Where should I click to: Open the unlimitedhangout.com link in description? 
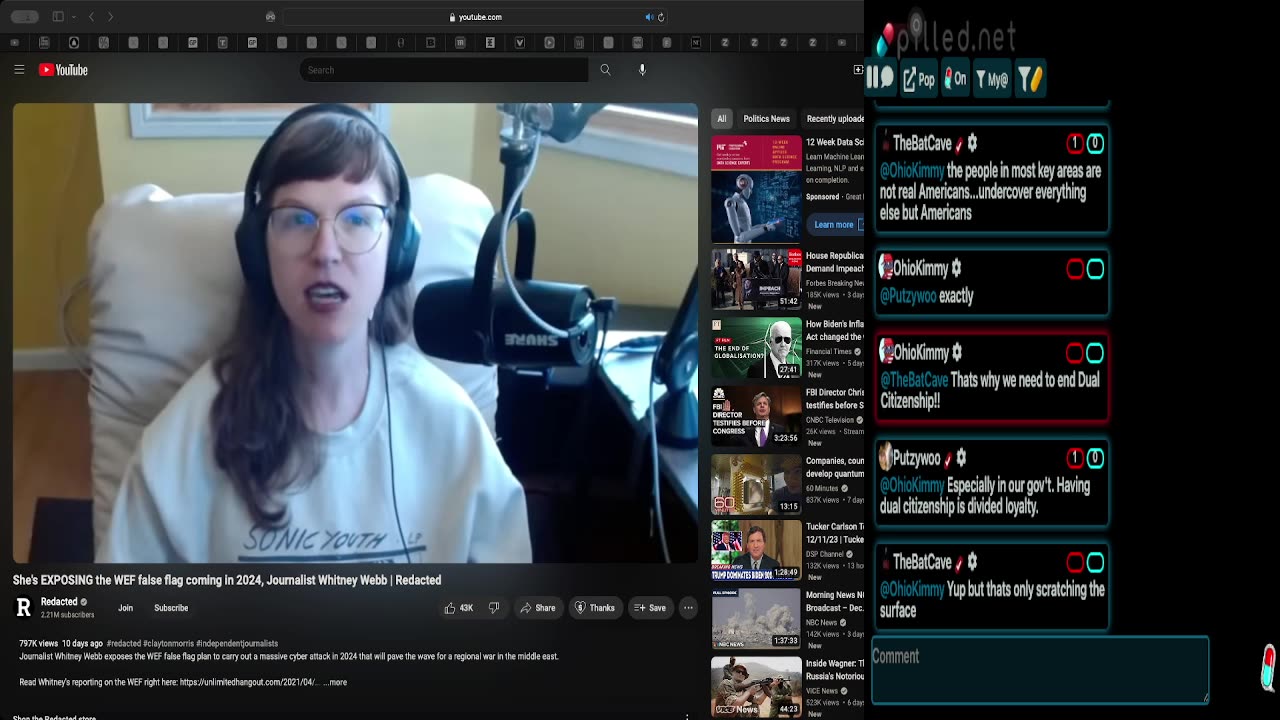click(249, 682)
